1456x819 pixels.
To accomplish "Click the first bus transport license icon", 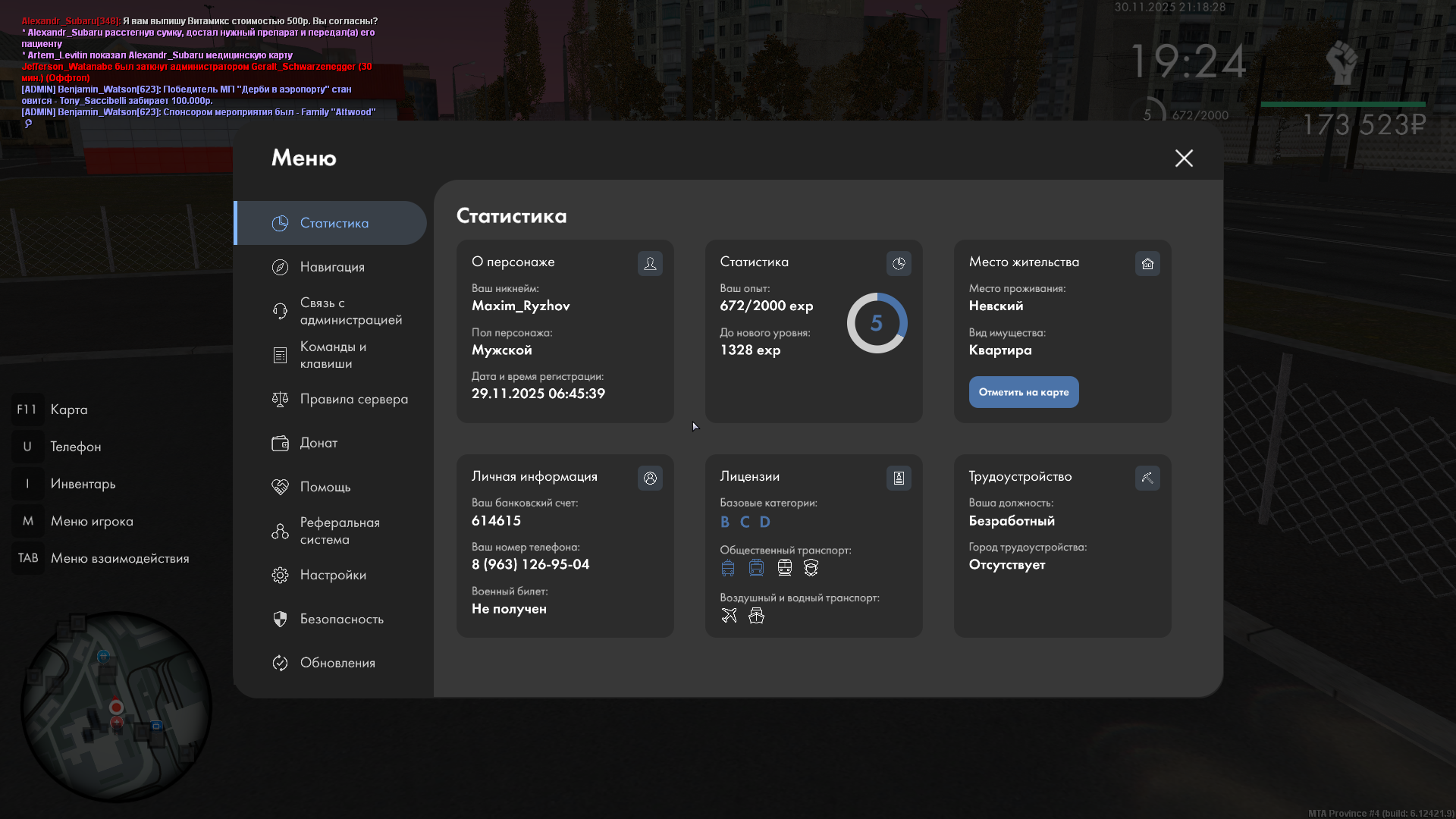I will click(728, 567).
